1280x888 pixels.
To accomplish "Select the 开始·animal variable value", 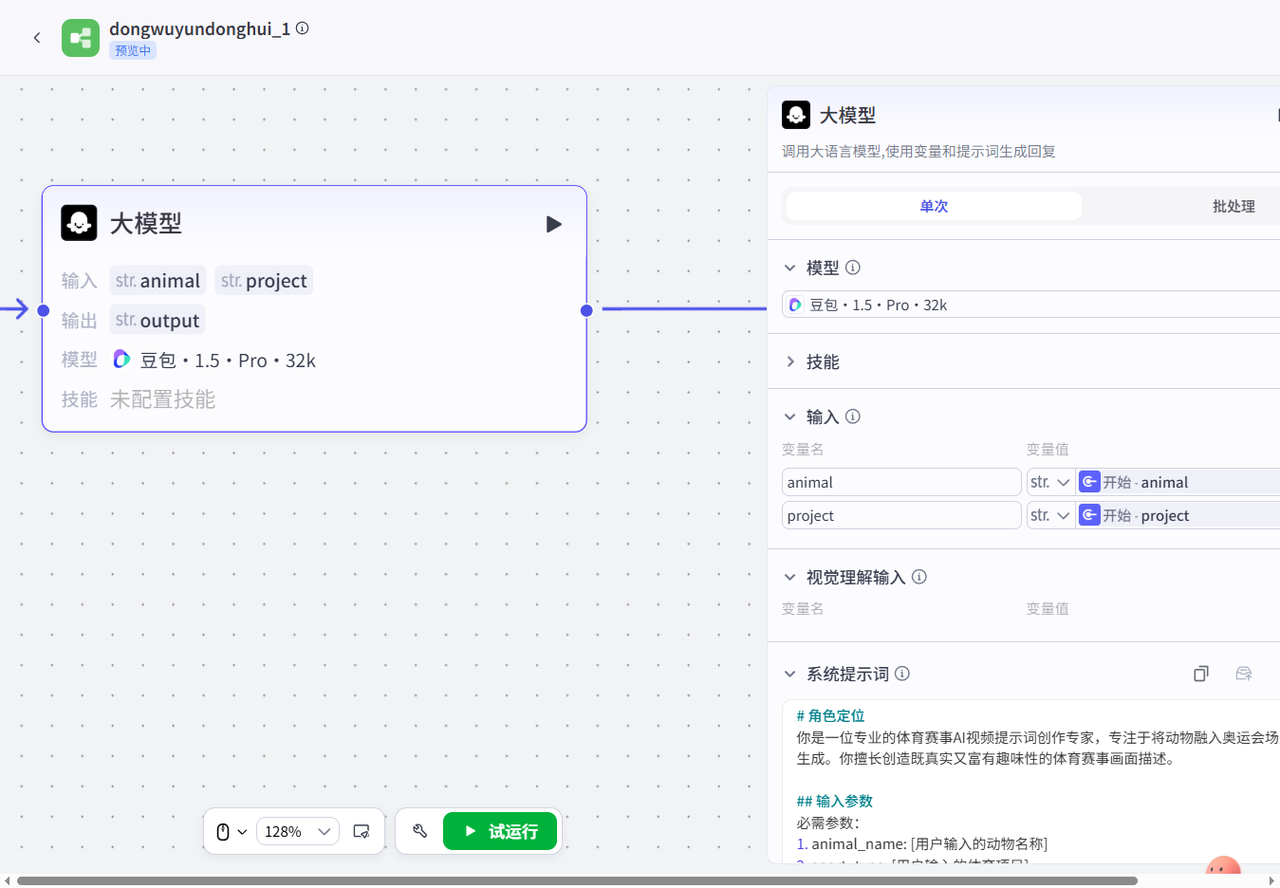I will (x=1178, y=482).
